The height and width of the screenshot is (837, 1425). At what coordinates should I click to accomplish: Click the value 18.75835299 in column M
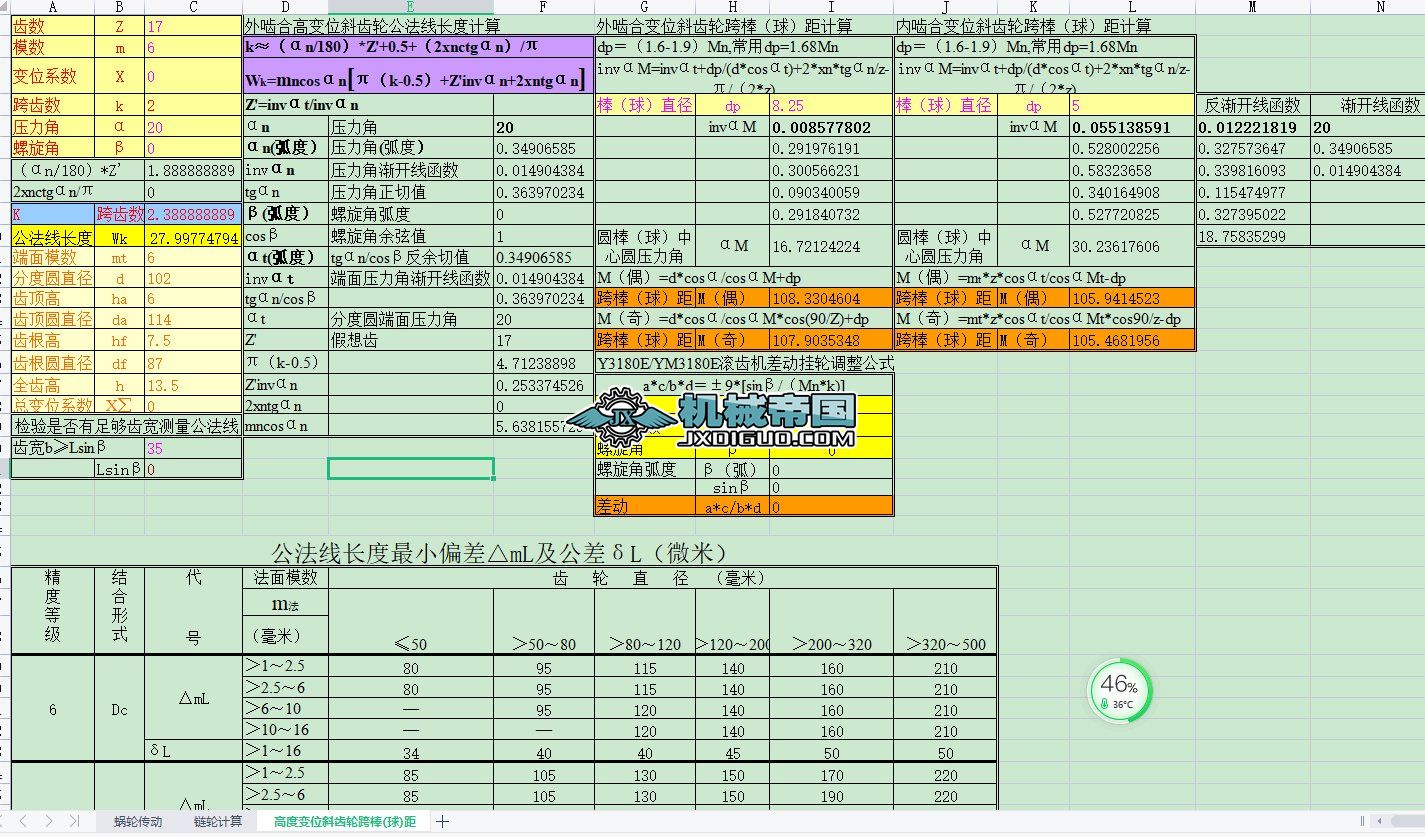pos(1253,236)
